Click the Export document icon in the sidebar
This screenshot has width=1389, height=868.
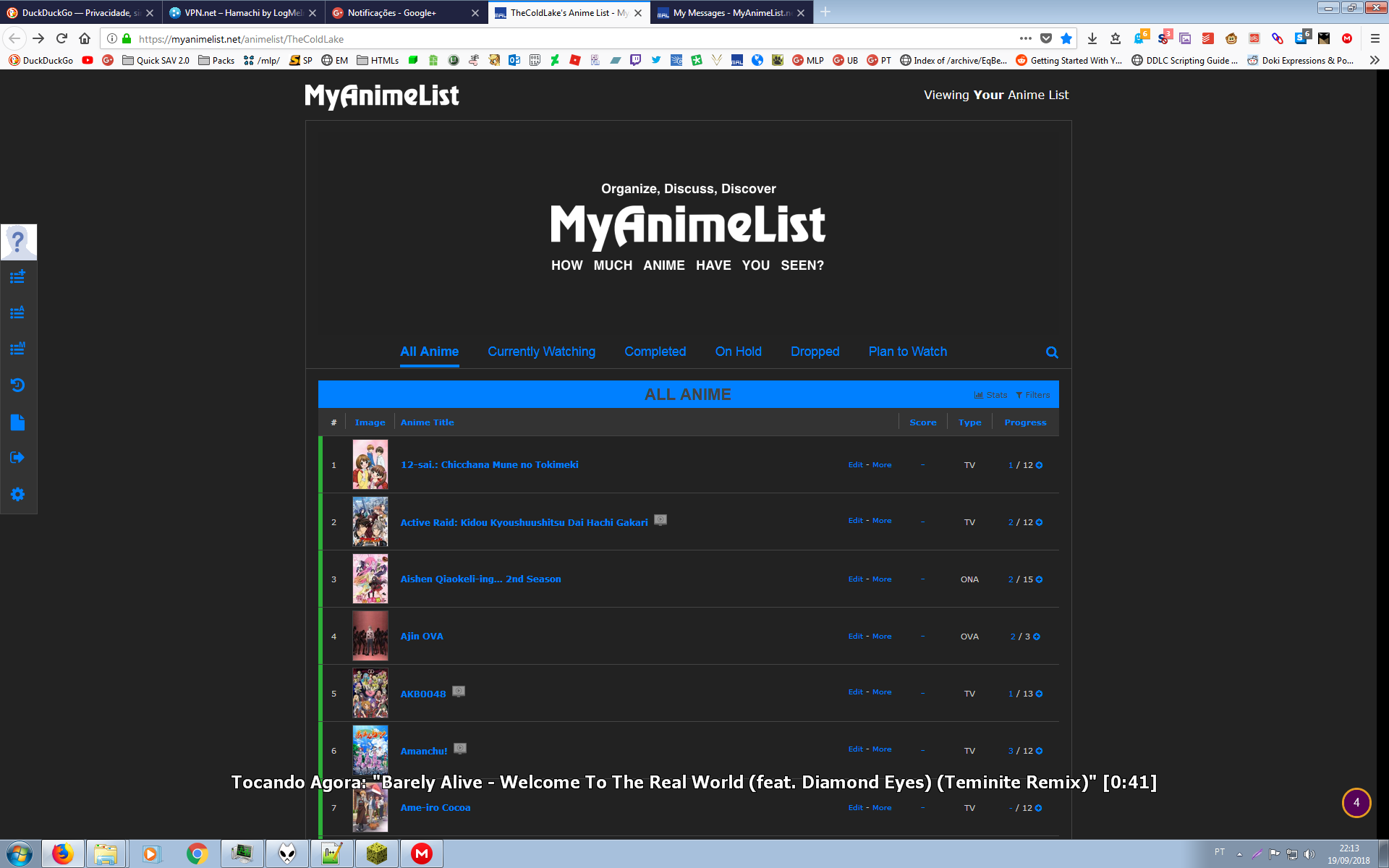pos(17,422)
